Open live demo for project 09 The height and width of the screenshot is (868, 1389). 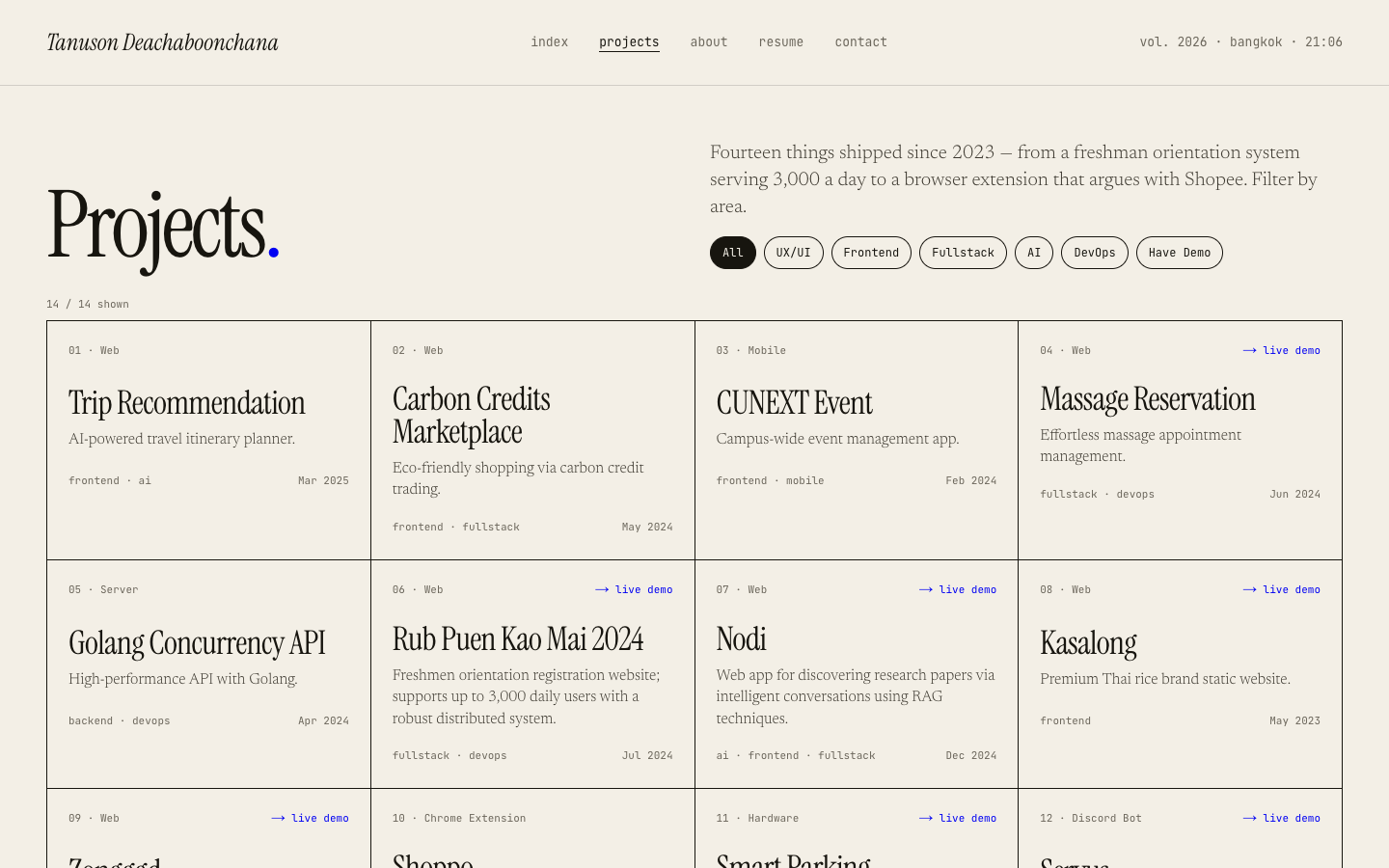click(x=310, y=818)
